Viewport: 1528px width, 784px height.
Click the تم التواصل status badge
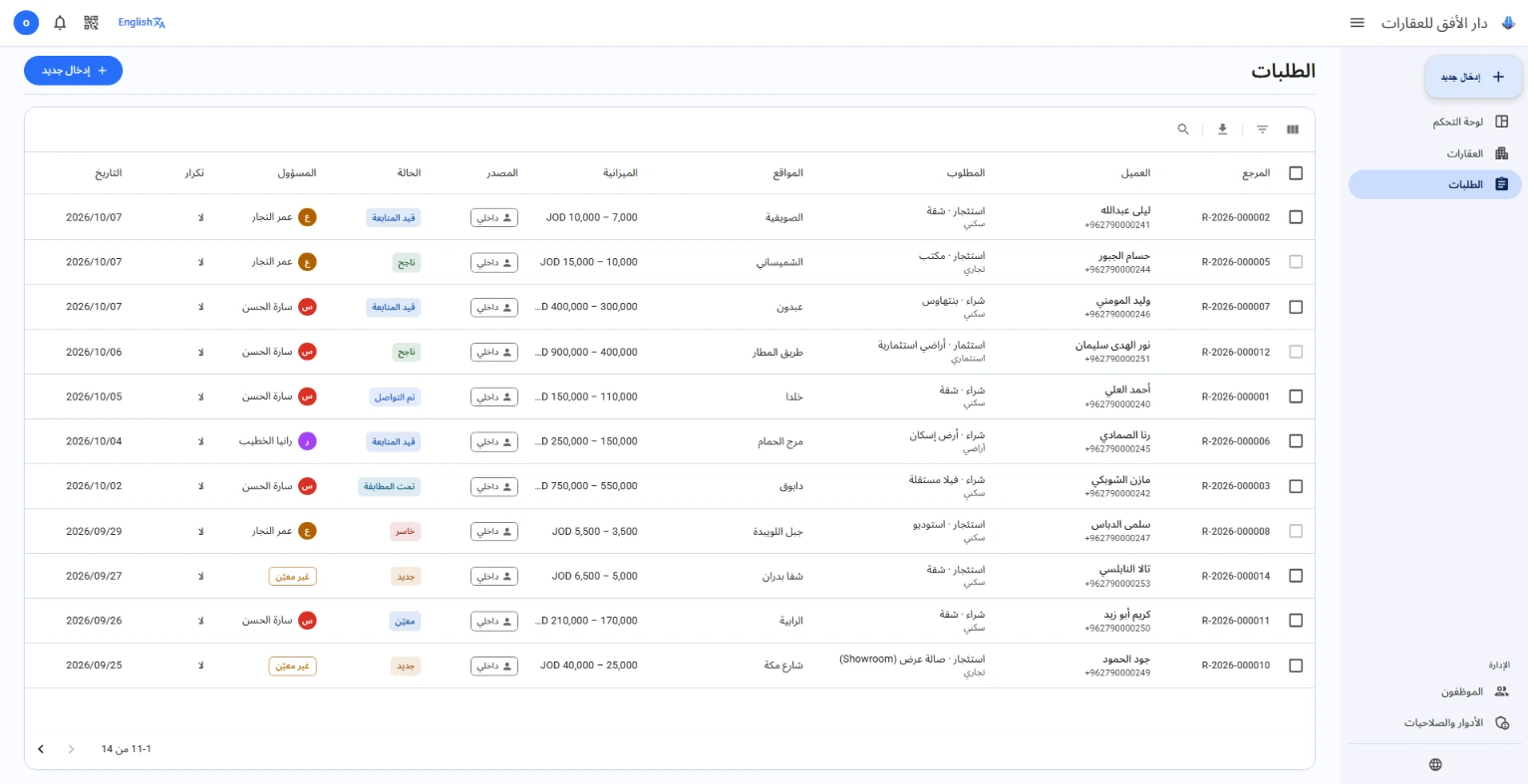(x=395, y=397)
